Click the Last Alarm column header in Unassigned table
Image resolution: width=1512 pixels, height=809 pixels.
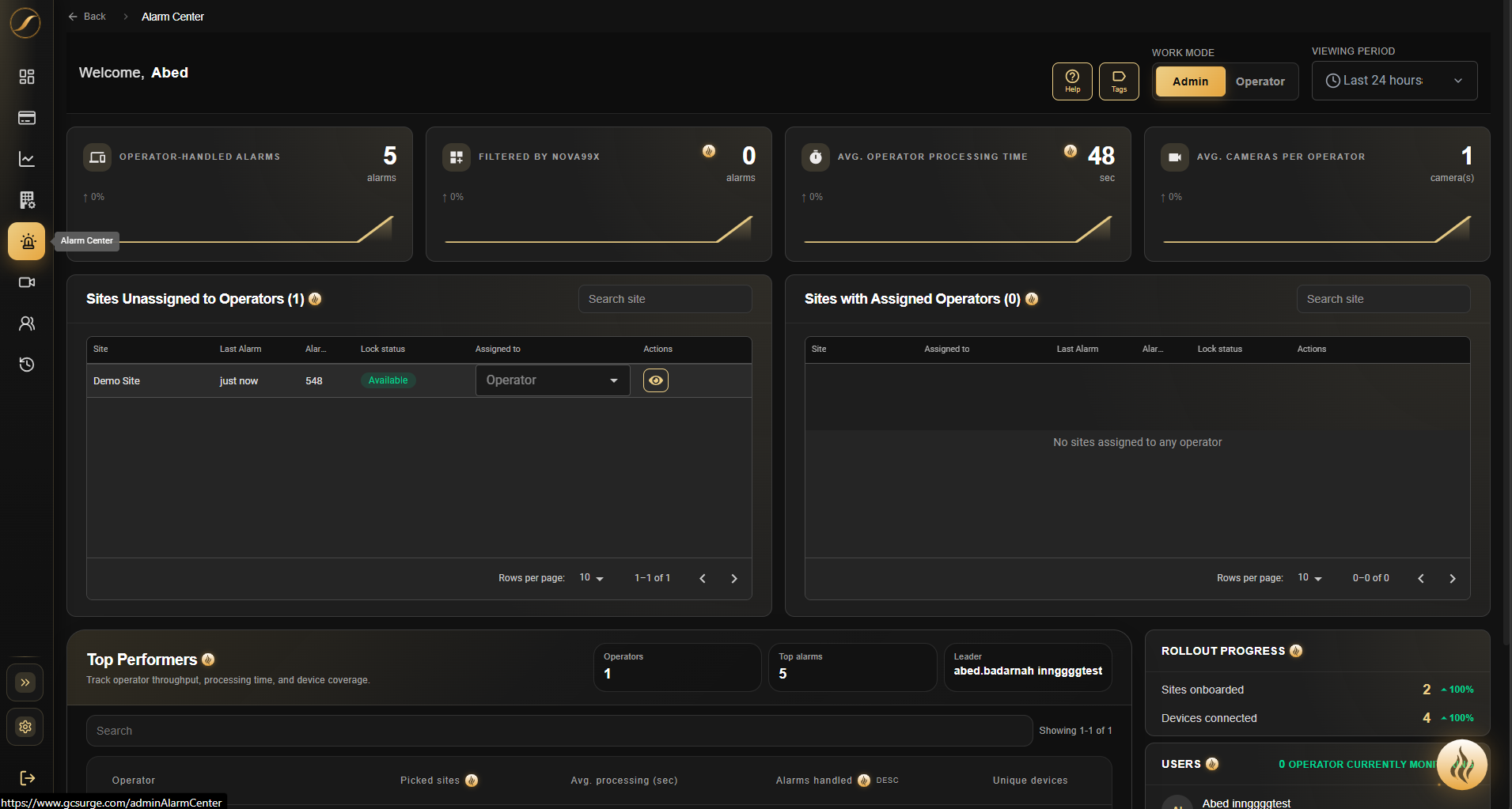click(241, 349)
